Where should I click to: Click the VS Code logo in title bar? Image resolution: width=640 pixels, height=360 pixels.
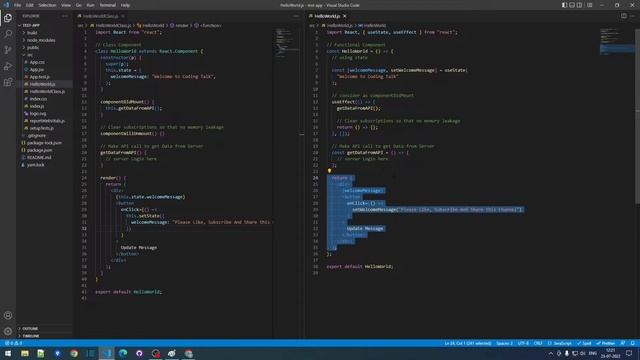click(x=6, y=5)
